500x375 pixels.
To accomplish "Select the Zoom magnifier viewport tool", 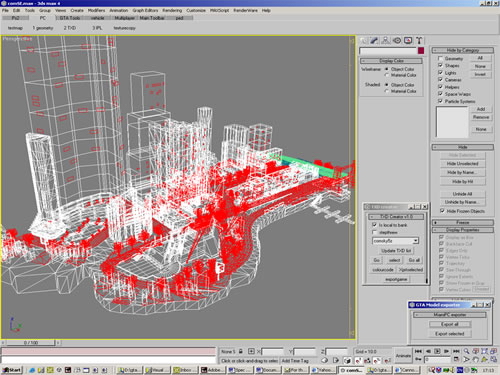I will click(x=467, y=351).
